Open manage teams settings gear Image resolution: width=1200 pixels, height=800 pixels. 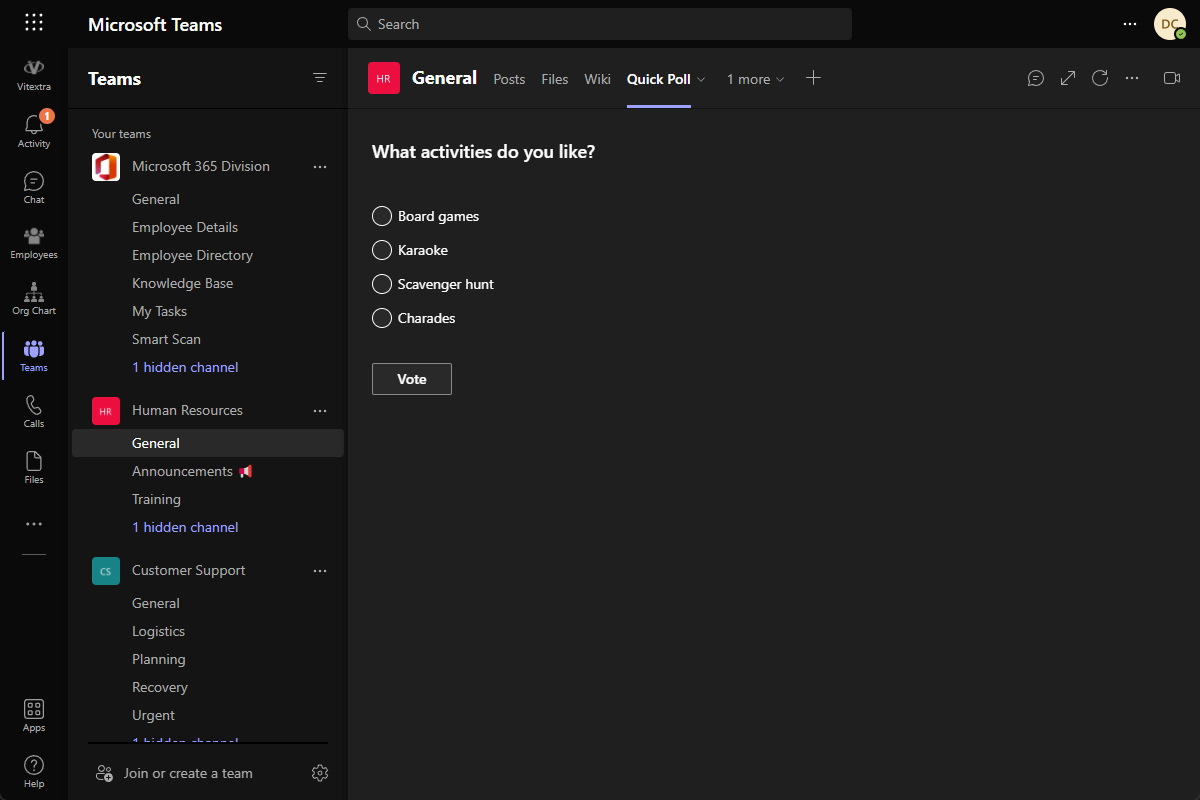pyautogui.click(x=320, y=773)
